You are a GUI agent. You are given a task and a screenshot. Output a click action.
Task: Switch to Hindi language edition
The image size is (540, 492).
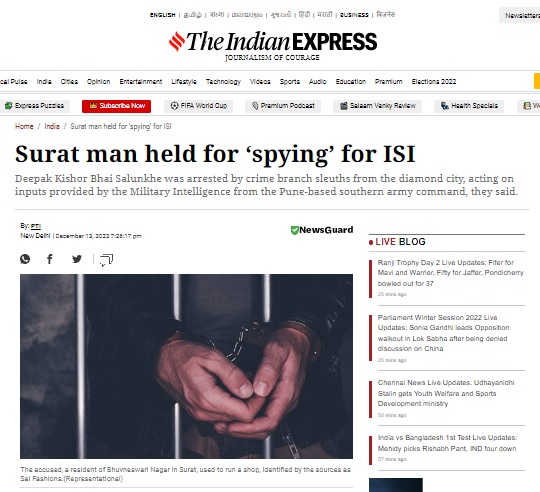304,15
